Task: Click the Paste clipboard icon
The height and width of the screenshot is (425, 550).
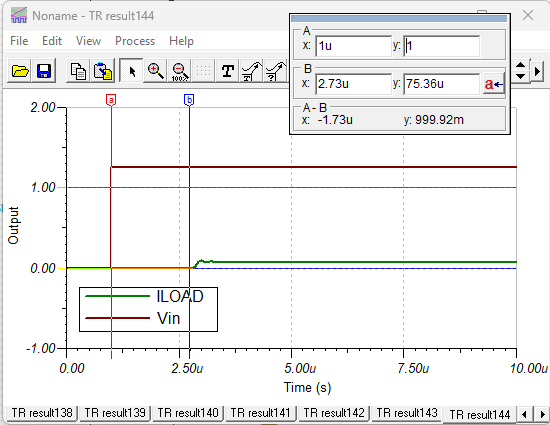Action: point(103,71)
